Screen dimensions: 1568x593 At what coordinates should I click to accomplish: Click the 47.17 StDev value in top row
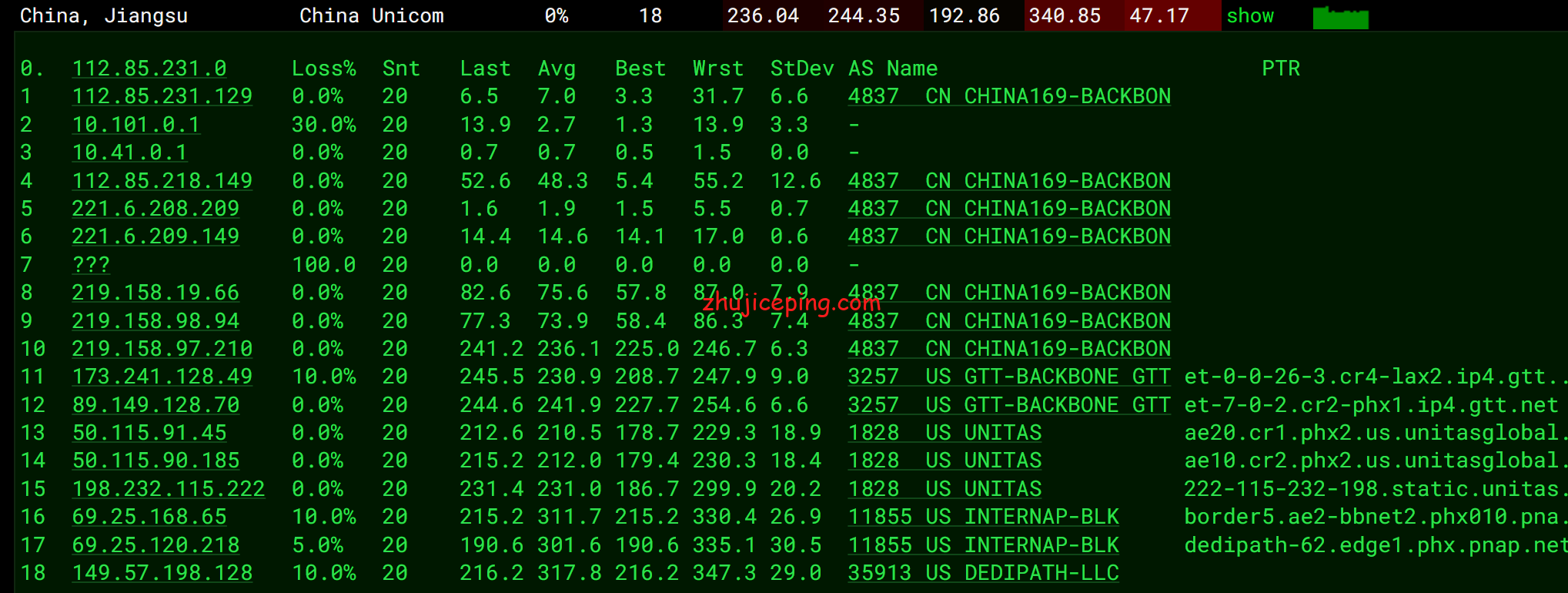point(1159,16)
